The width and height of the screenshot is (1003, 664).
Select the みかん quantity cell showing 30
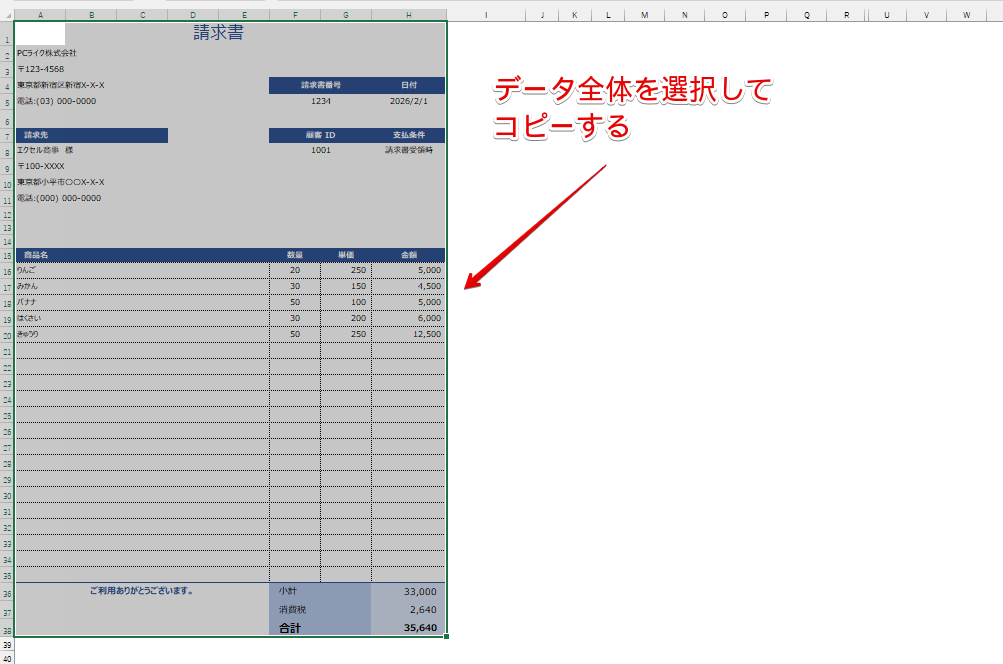(295, 286)
